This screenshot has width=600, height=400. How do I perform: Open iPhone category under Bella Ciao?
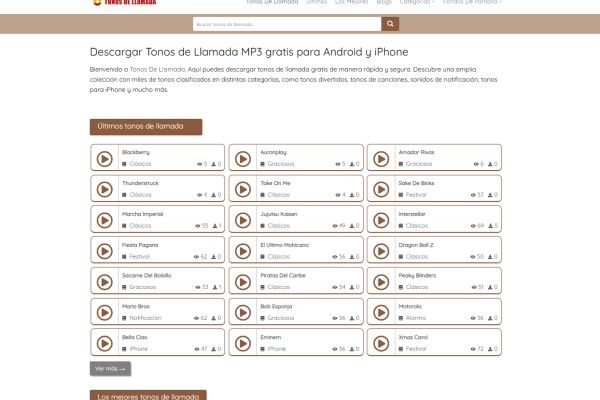pyautogui.click(x=139, y=349)
